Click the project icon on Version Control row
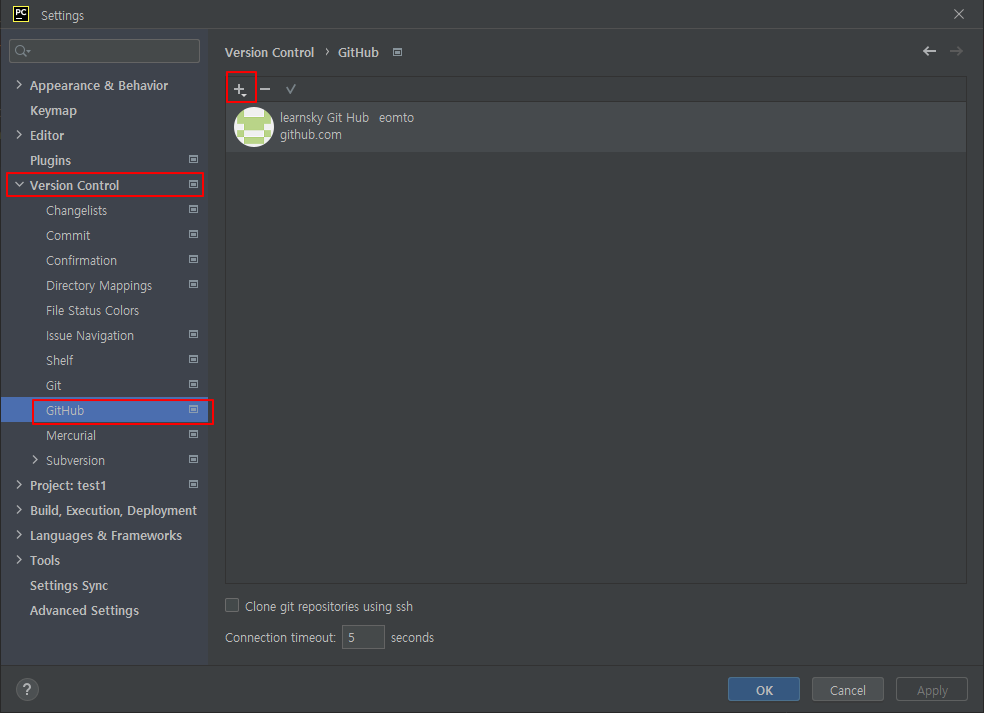The width and height of the screenshot is (984, 713). [x=193, y=185]
